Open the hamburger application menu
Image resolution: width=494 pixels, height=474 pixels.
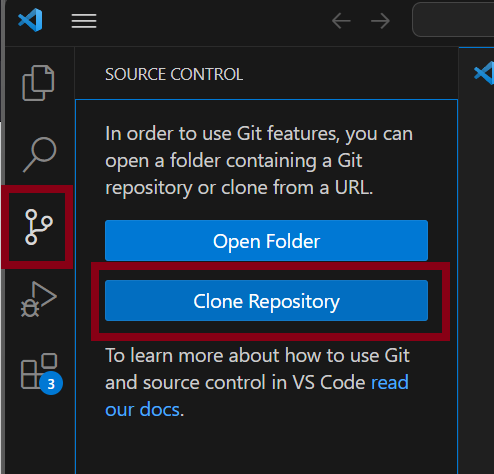(84, 21)
